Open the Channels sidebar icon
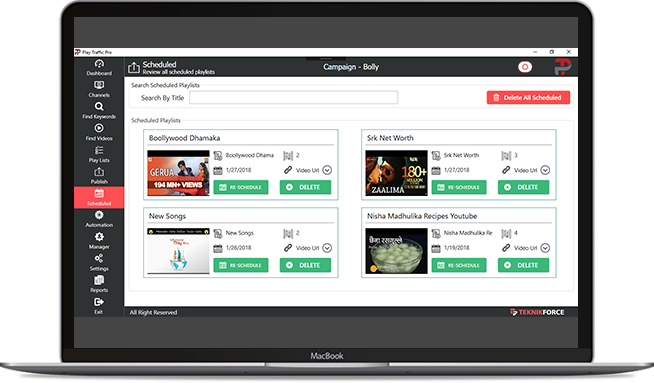 [99, 89]
